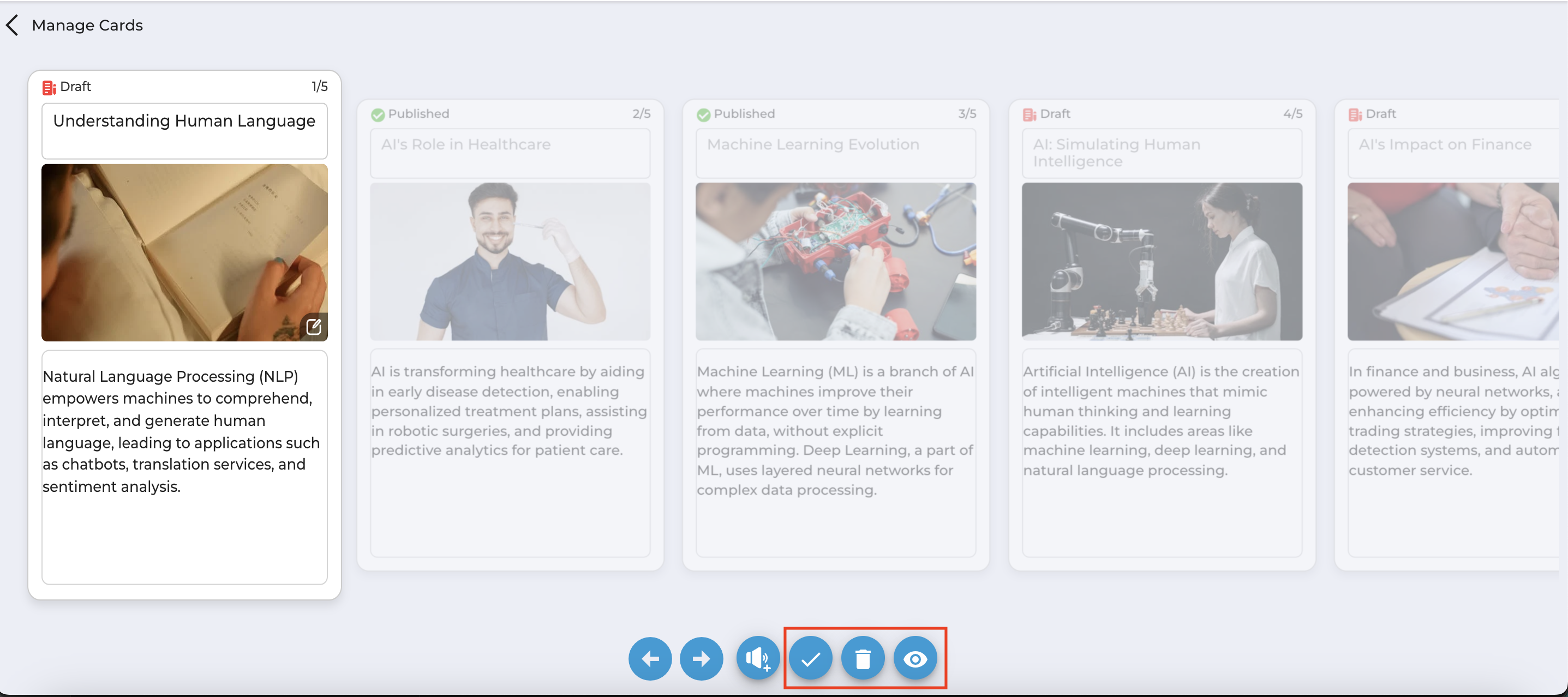Viewport: 1568px width, 697px height.
Task: Click the next card right arrow button
Action: [701, 658]
